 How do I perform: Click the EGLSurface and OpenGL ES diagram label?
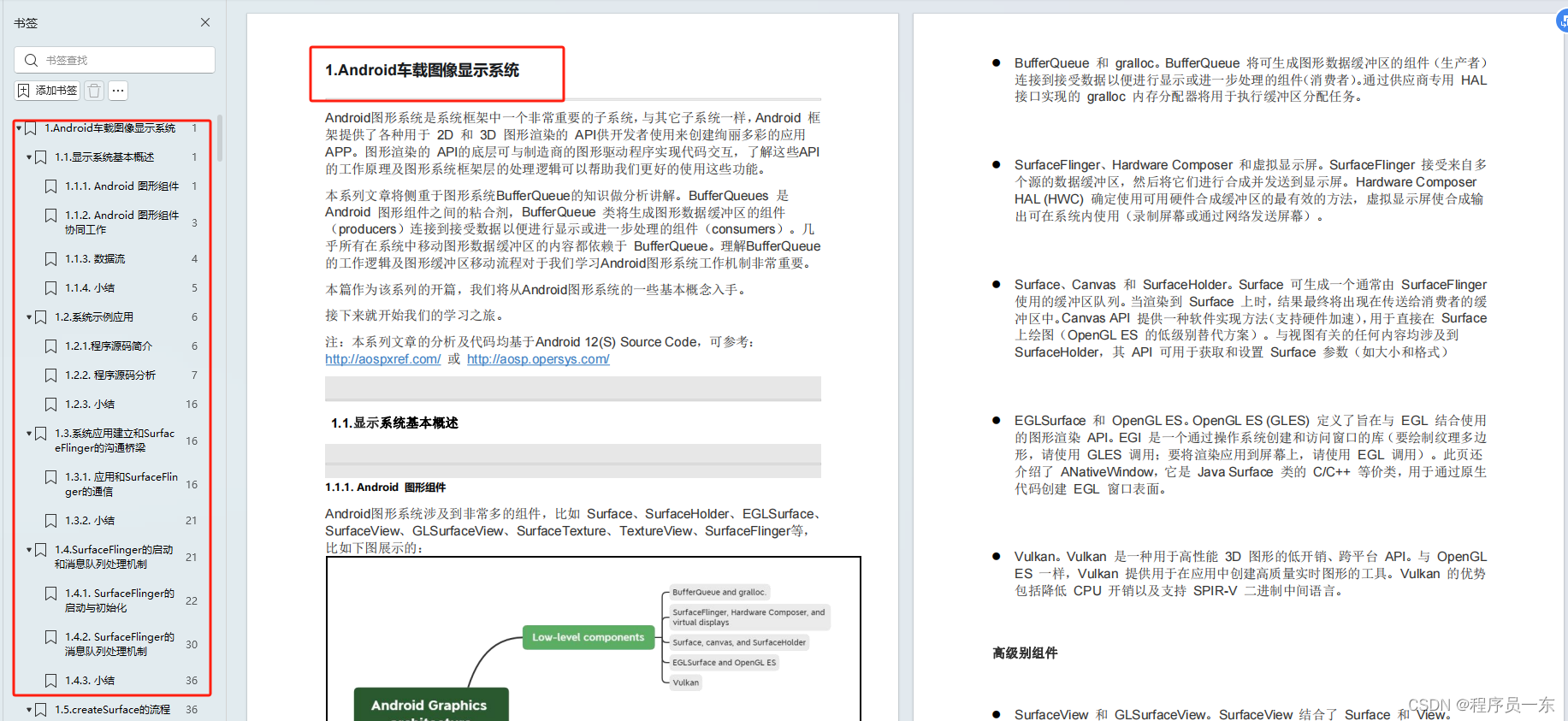pos(725,663)
